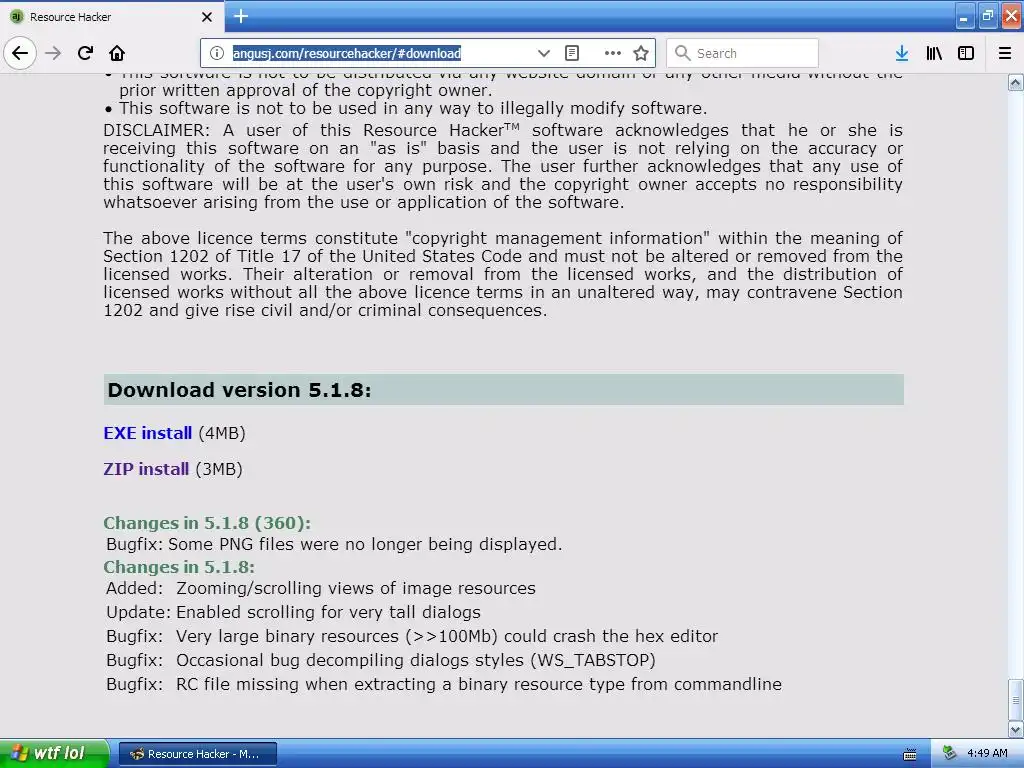Show sidebars icon

click(966, 53)
